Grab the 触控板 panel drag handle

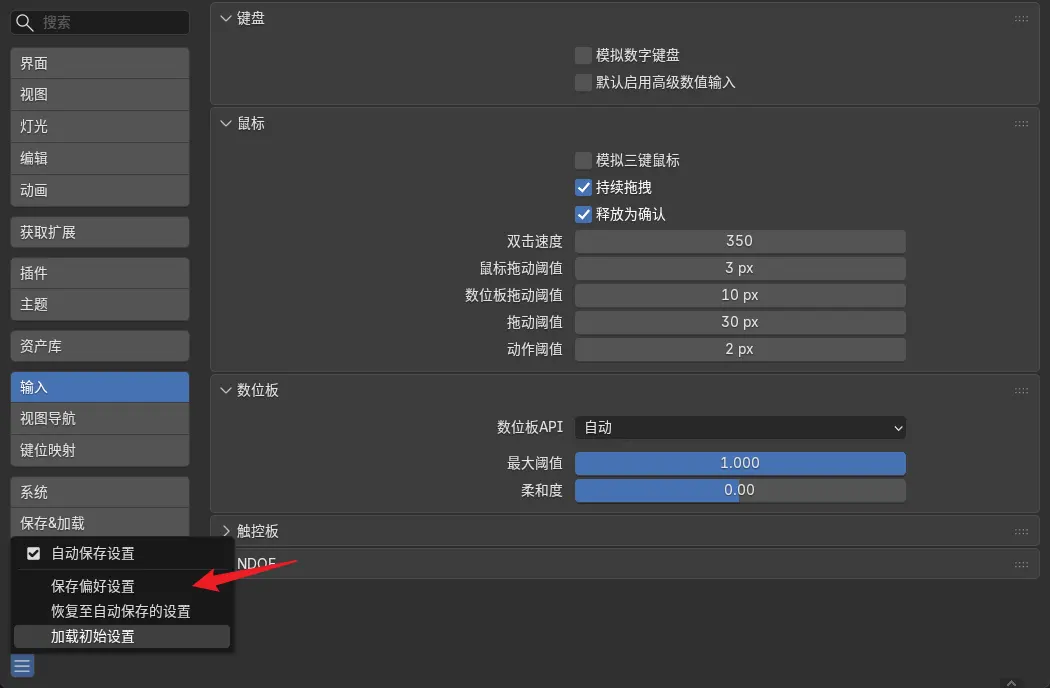point(1021,531)
